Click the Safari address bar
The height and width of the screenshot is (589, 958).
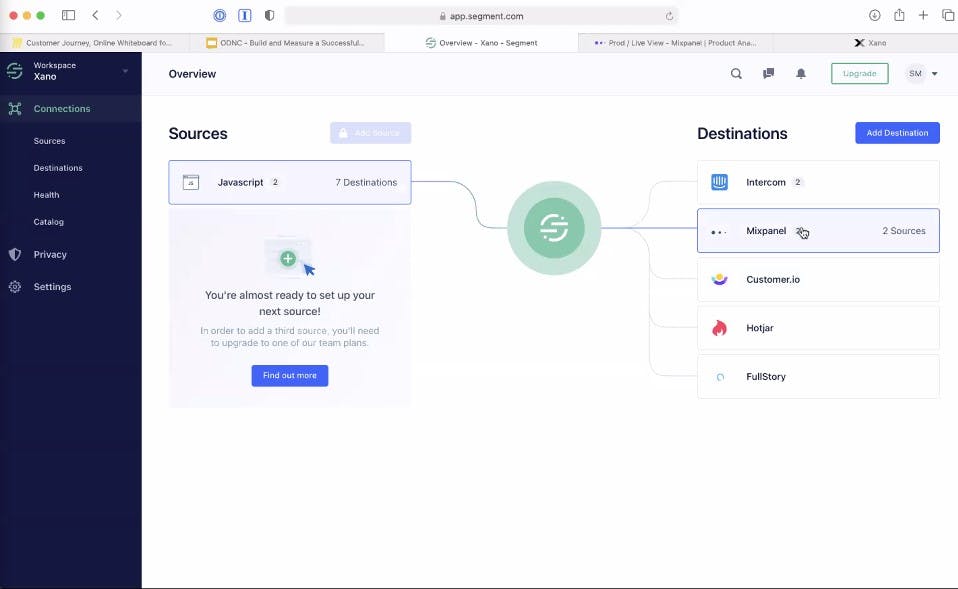[x=481, y=16]
